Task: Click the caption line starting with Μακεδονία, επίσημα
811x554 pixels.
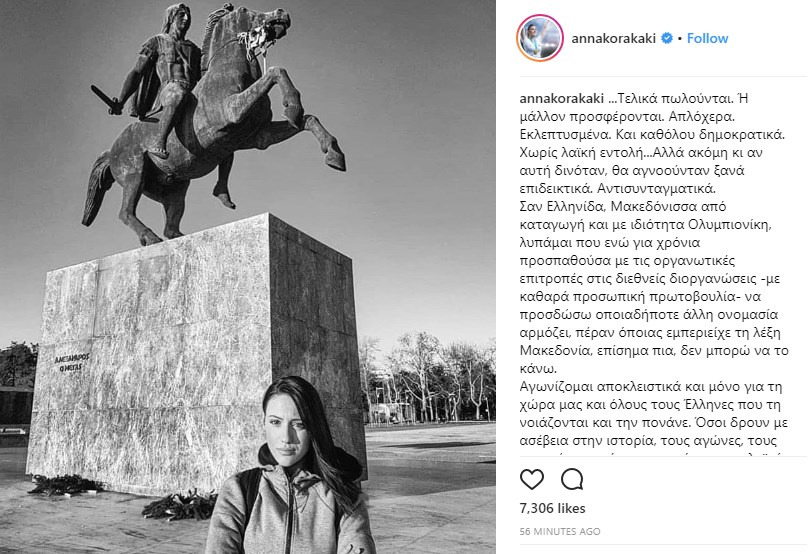Action: point(654,351)
